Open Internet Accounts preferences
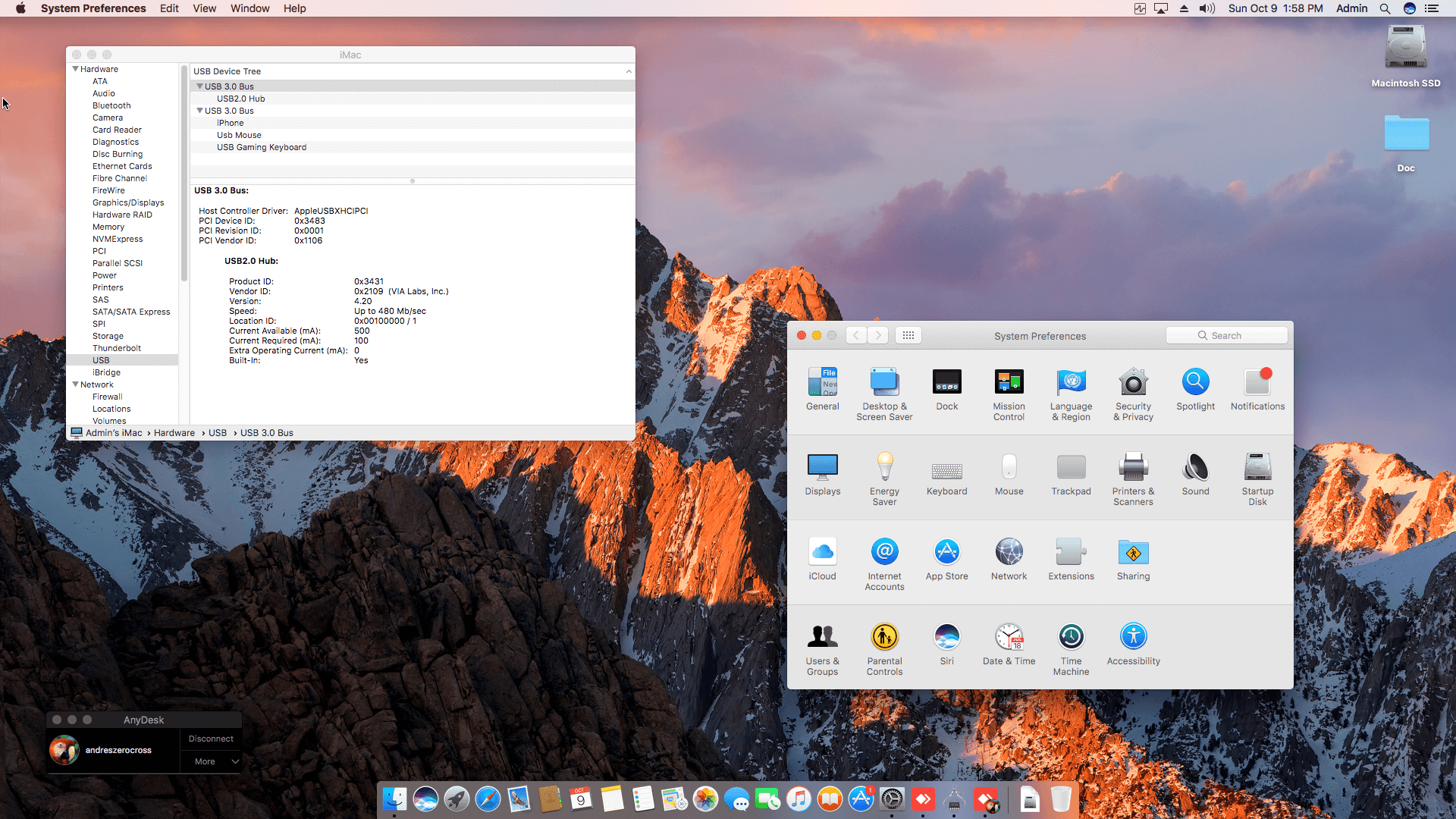The width and height of the screenshot is (1456, 819). 884,564
